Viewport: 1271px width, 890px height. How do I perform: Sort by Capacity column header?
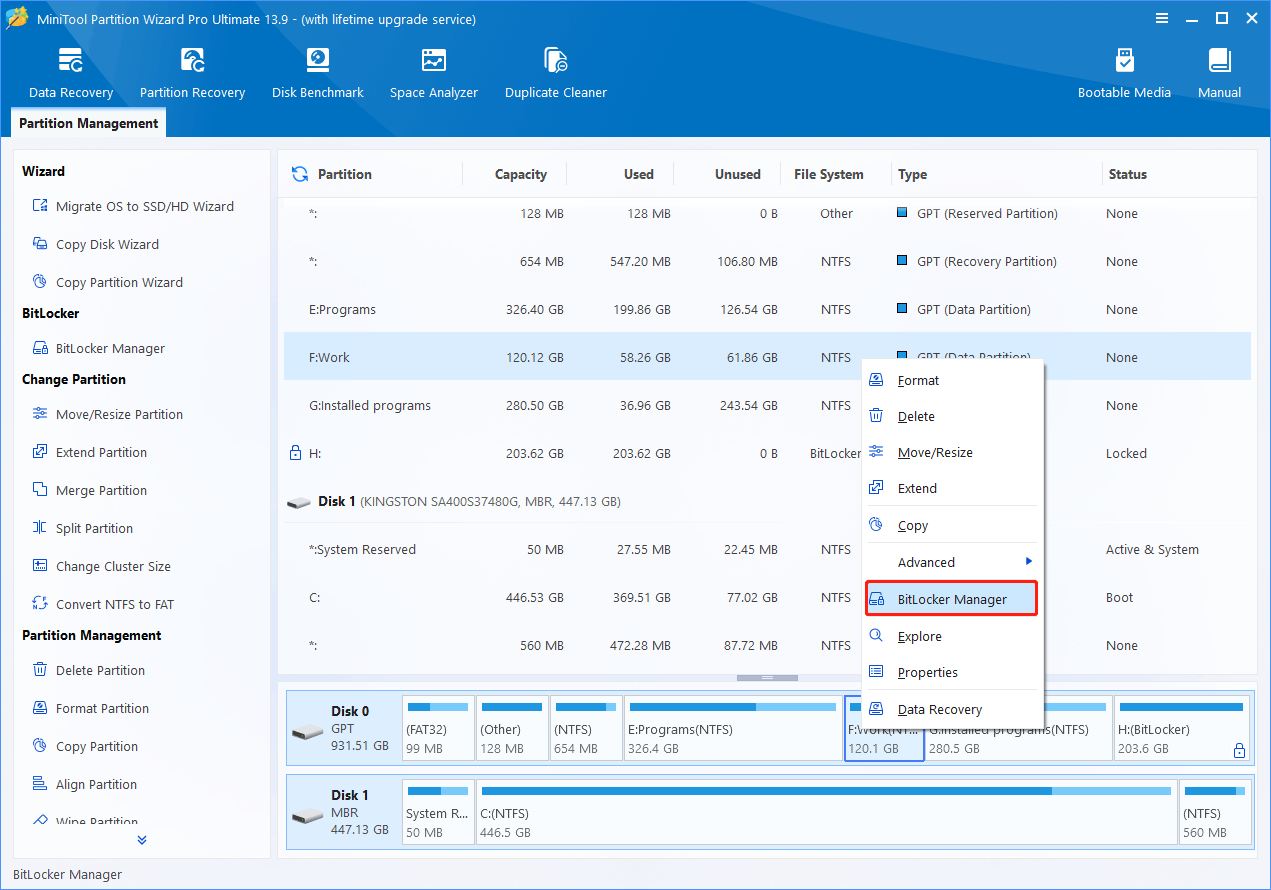coord(520,174)
